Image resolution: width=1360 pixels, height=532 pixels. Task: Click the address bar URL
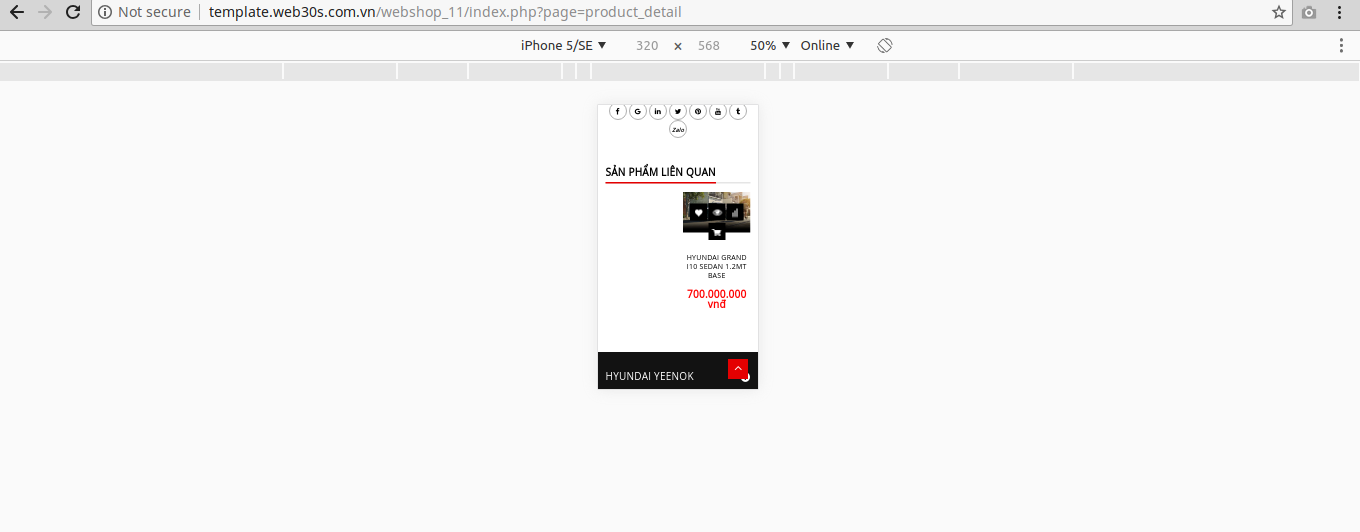pyautogui.click(x=445, y=13)
